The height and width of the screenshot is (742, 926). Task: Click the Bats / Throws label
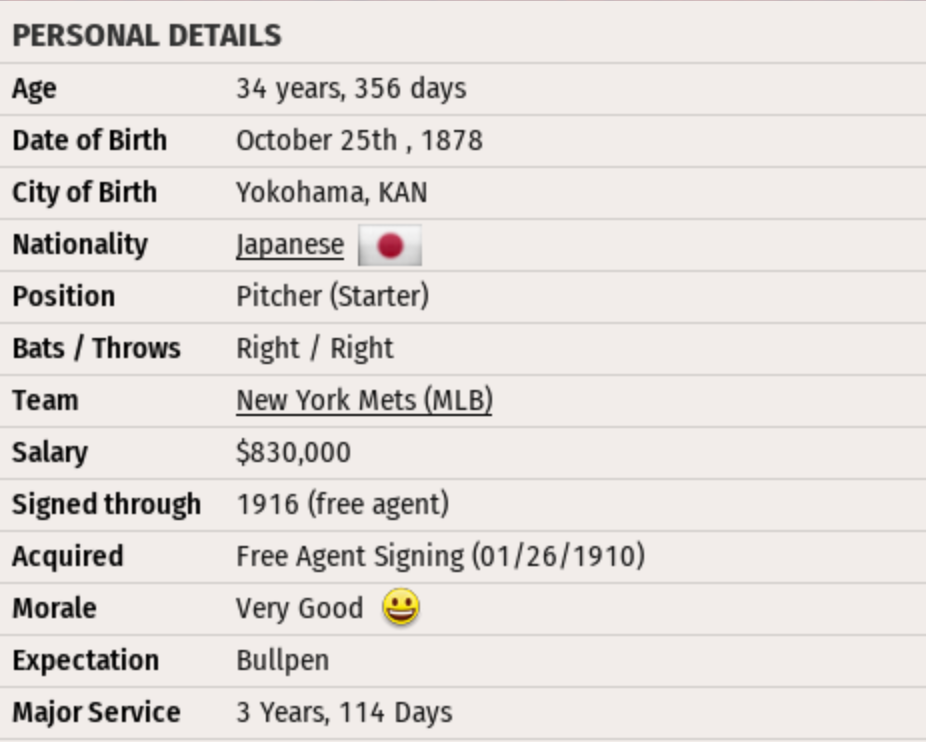(x=96, y=349)
